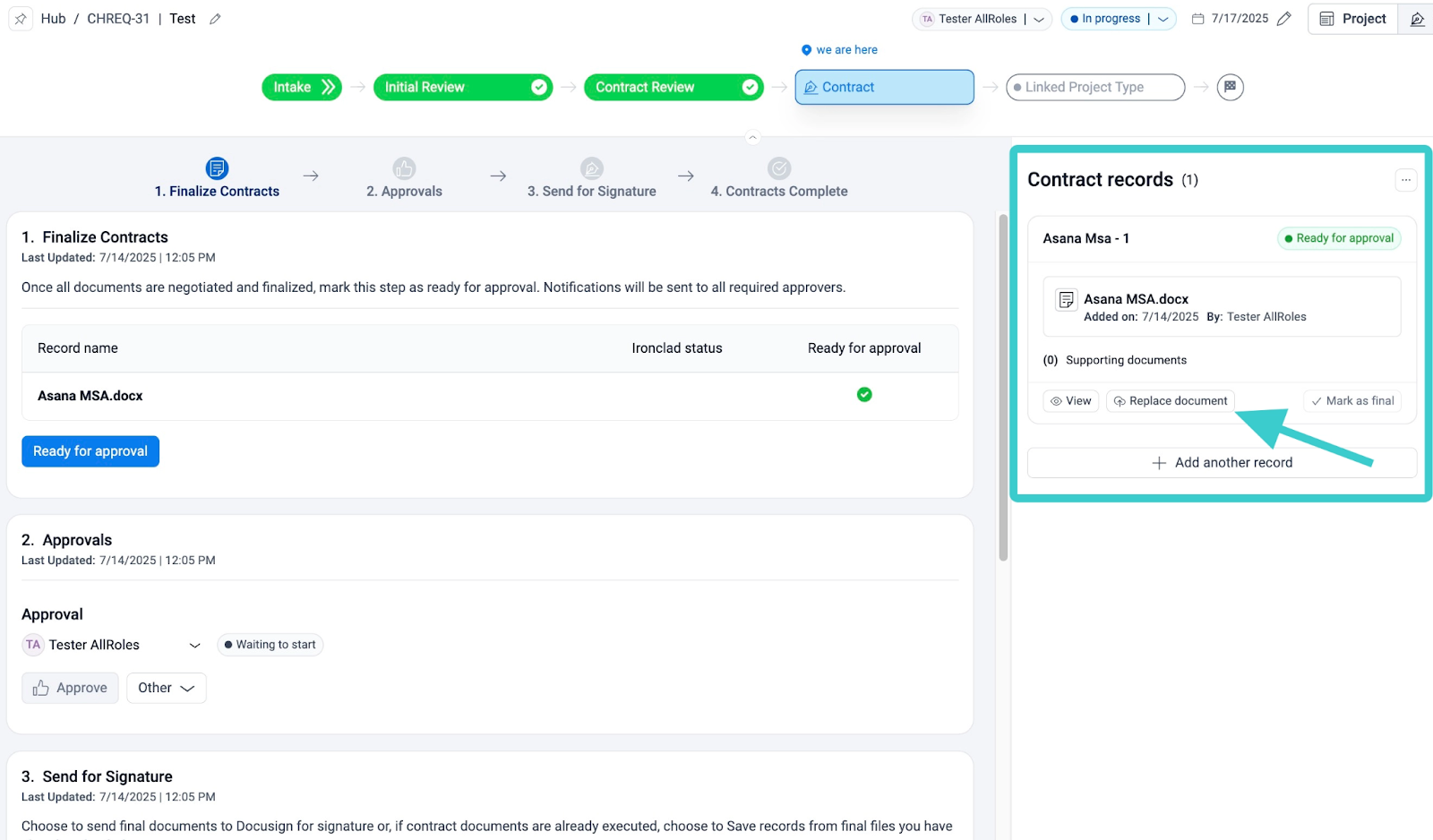
Task: Open the three-dot menu in Contract records
Action: (1405, 180)
